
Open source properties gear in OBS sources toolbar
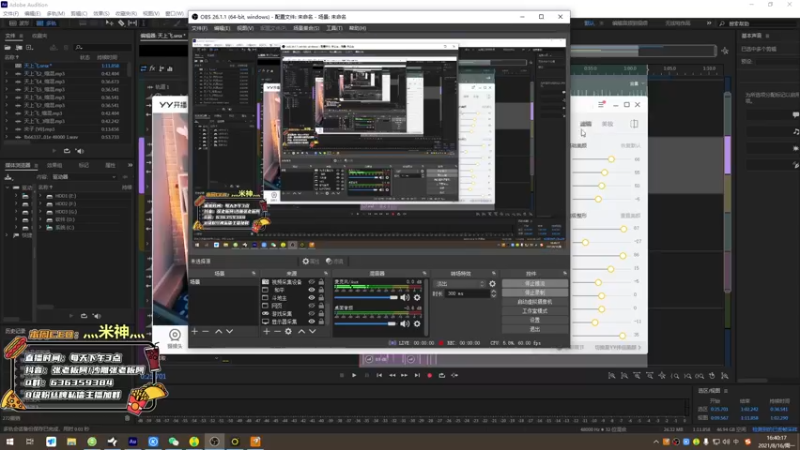[288, 332]
